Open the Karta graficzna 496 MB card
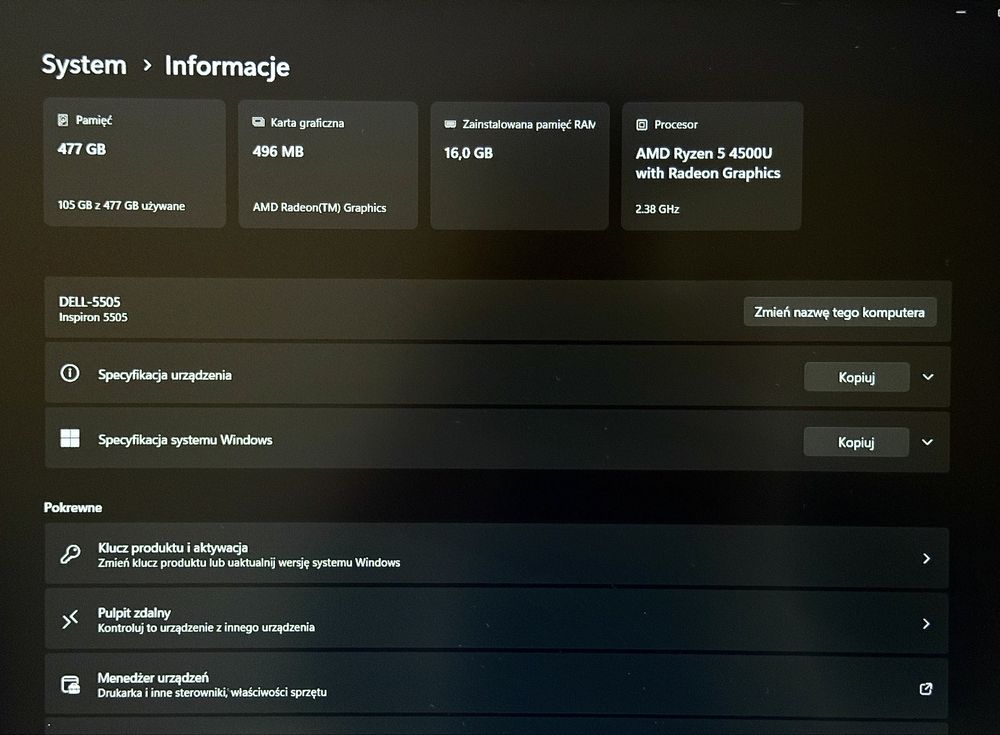 click(x=328, y=165)
